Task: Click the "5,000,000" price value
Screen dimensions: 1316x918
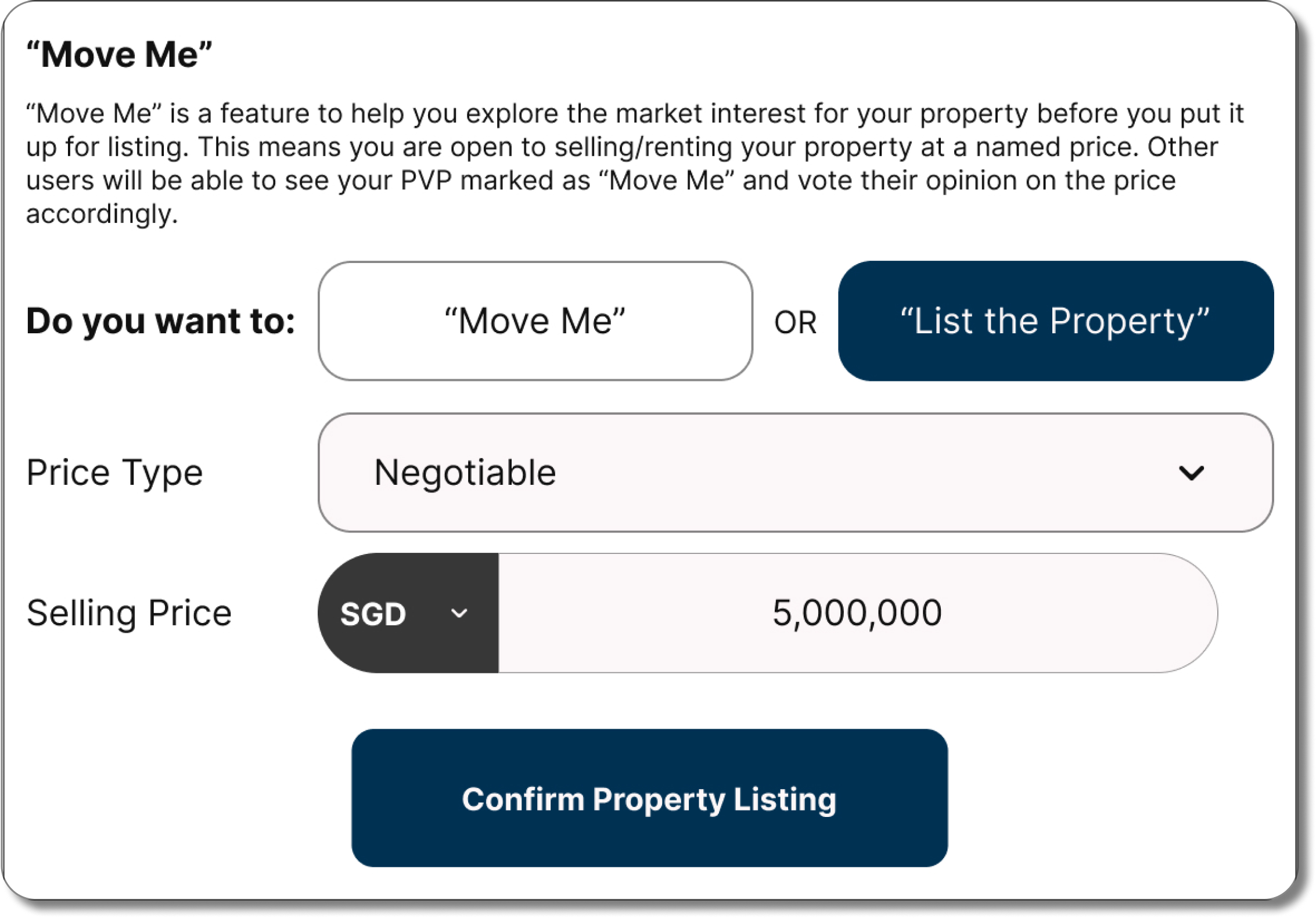Action: click(857, 613)
